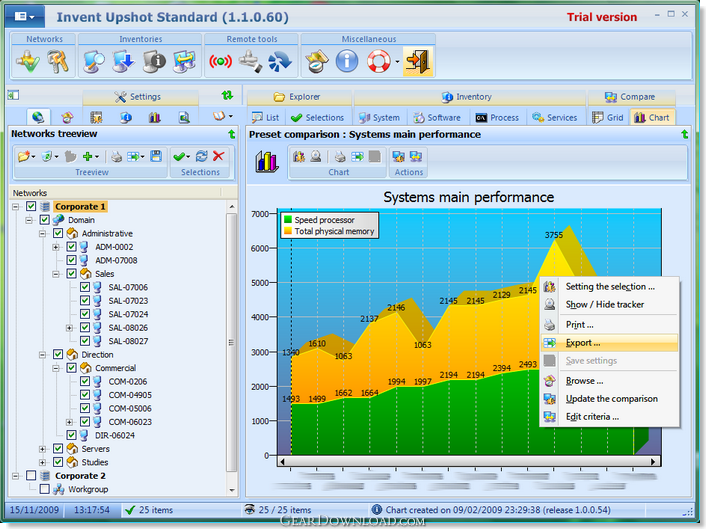
Task: Toggle the DIR-06024 checkbox
Action: (71, 435)
